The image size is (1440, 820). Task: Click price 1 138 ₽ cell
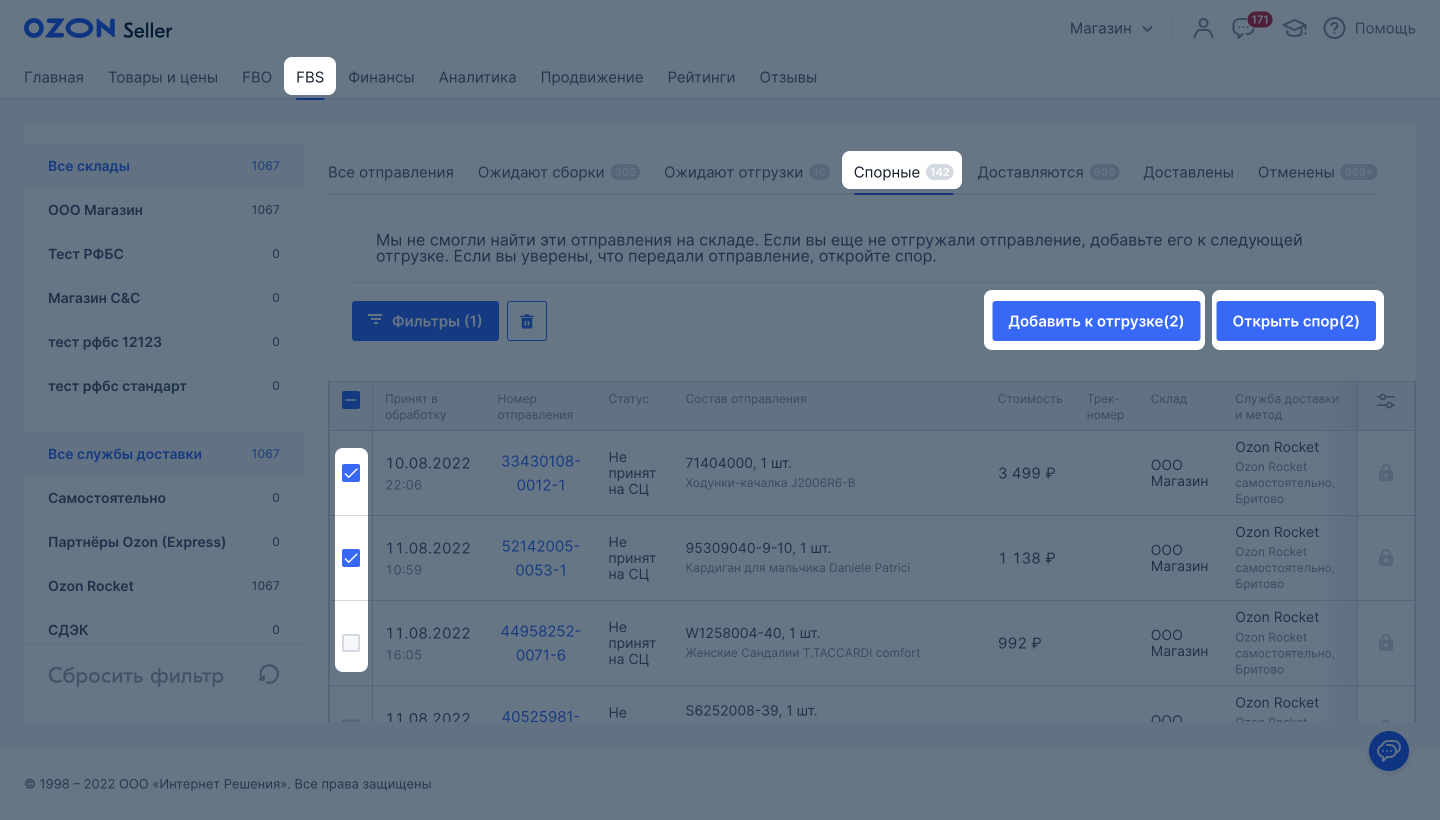pos(1027,558)
